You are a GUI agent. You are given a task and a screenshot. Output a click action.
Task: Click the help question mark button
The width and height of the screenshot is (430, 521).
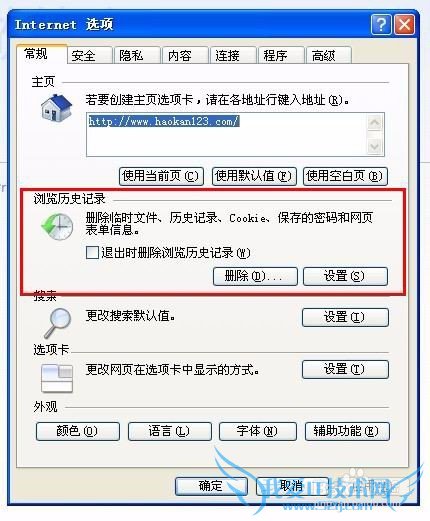tap(381, 25)
